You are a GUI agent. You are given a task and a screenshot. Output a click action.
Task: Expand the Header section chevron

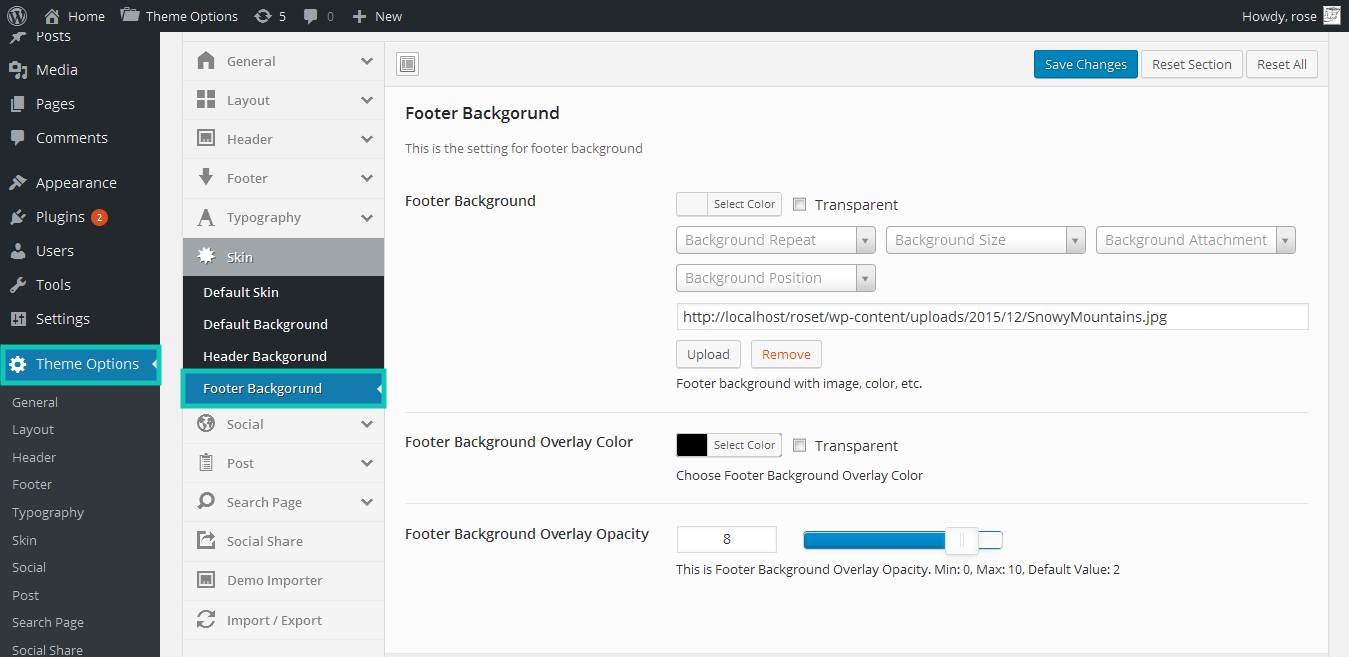(367, 139)
